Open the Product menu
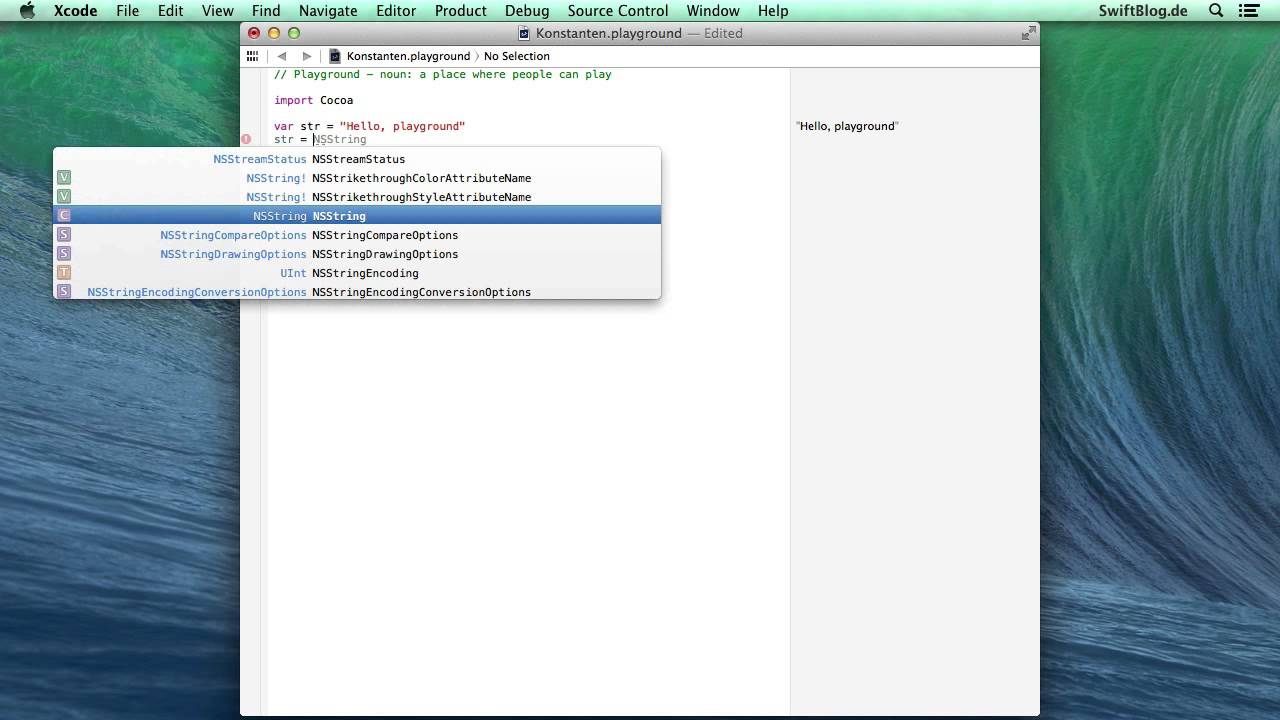 pyautogui.click(x=461, y=11)
